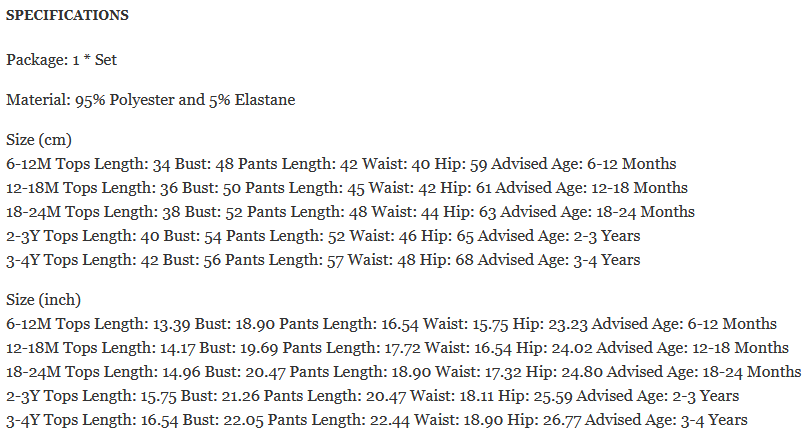810x438 pixels.
Task: Click the 2-3Y row in the inch table
Action: [373, 396]
